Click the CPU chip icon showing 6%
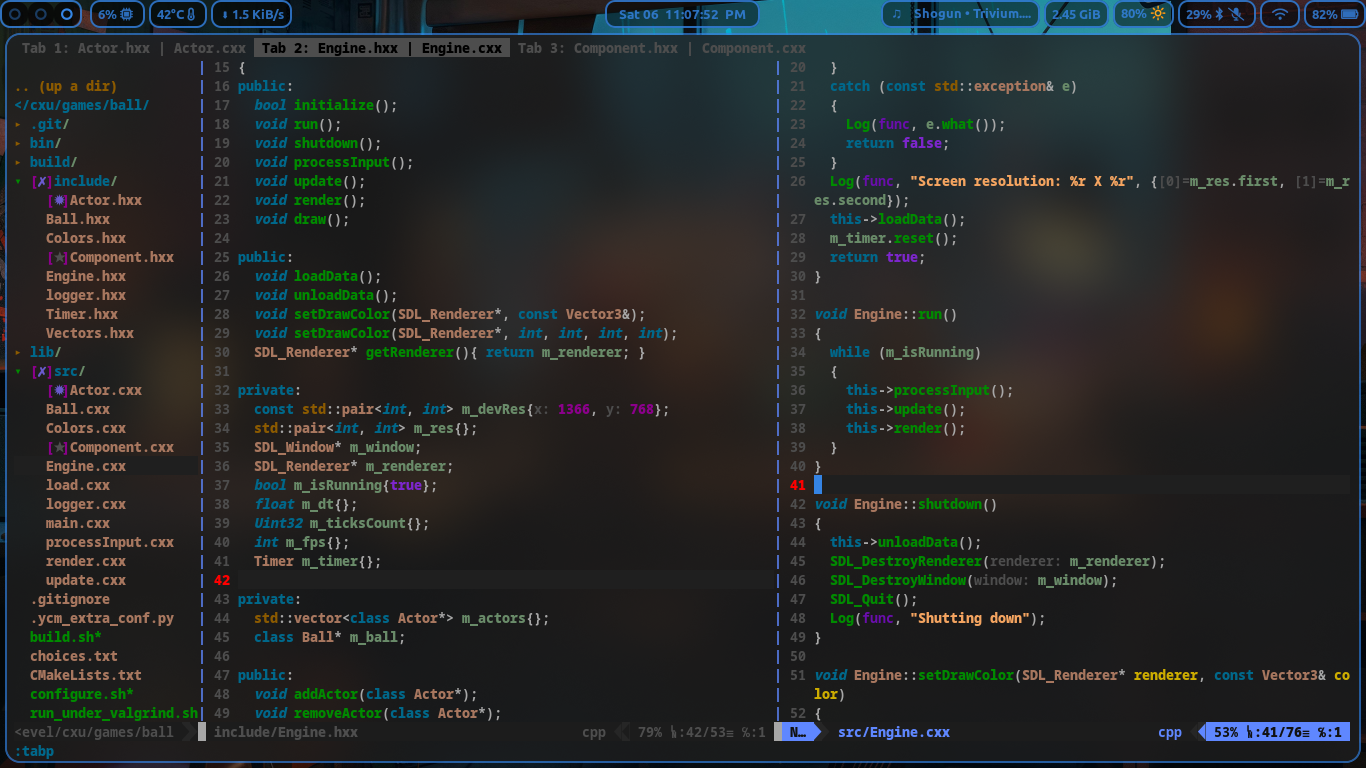The width and height of the screenshot is (1366, 768). click(127, 14)
